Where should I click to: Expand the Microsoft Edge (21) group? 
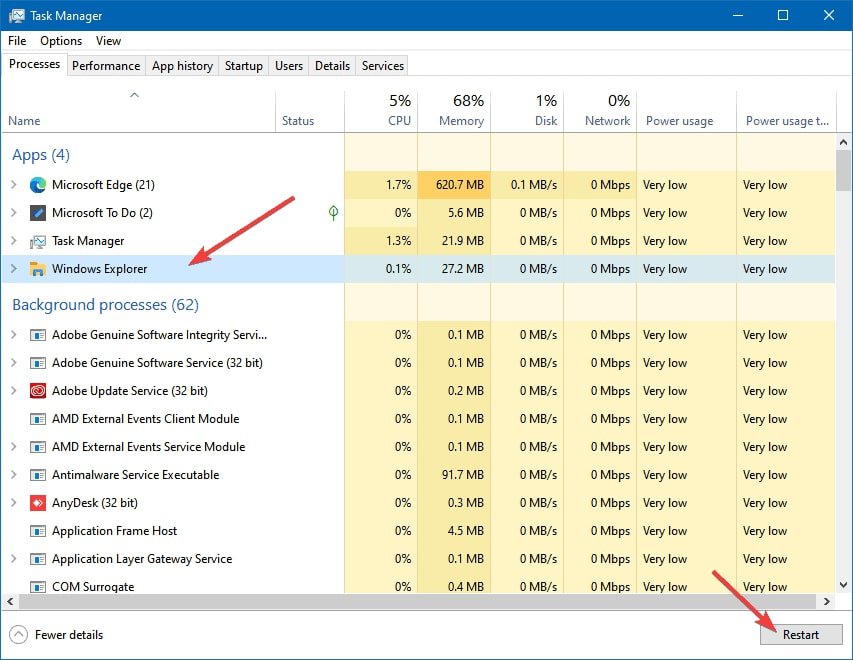pyautogui.click(x=14, y=185)
